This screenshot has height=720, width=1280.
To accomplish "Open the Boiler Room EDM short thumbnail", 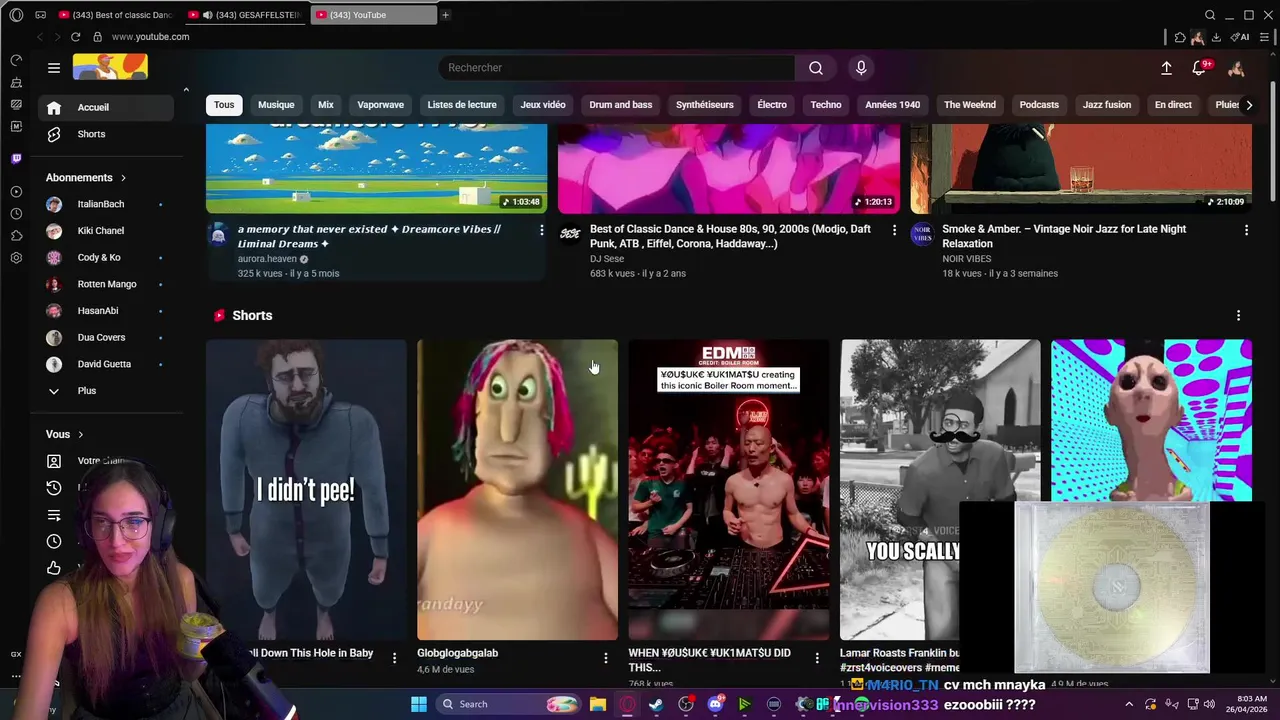I will 729,490.
